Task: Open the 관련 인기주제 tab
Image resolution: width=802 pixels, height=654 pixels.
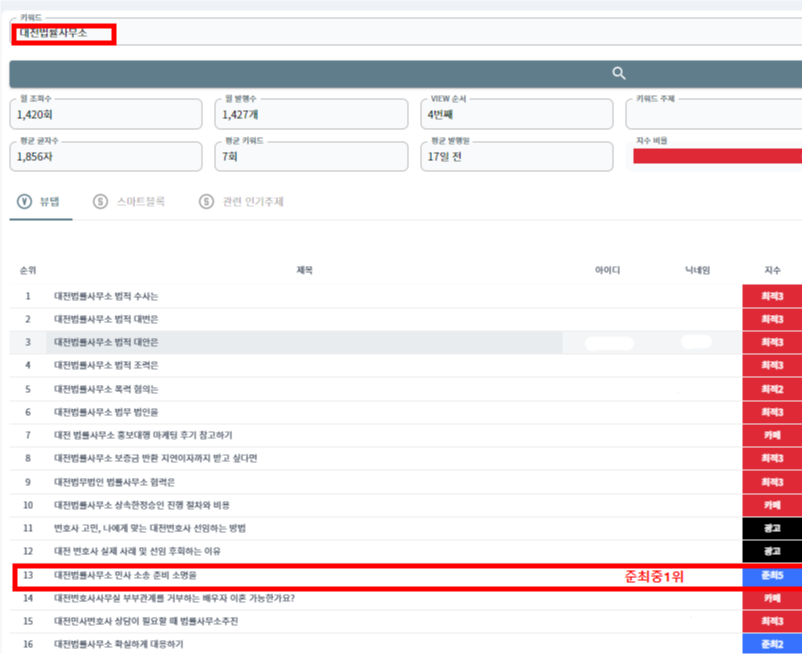Action: click(x=252, y=201)
